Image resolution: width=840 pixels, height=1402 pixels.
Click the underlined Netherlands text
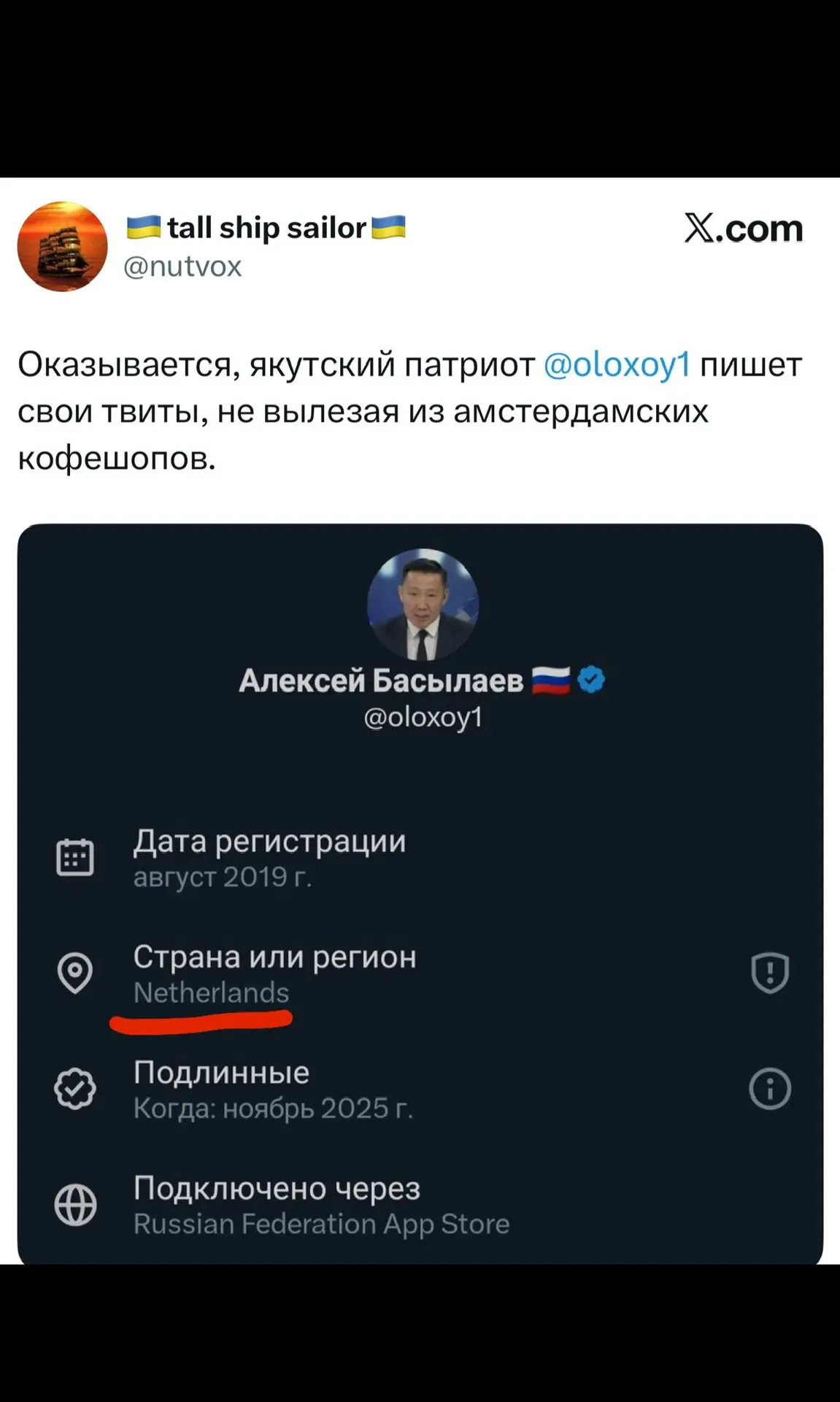tap(212, 993)
